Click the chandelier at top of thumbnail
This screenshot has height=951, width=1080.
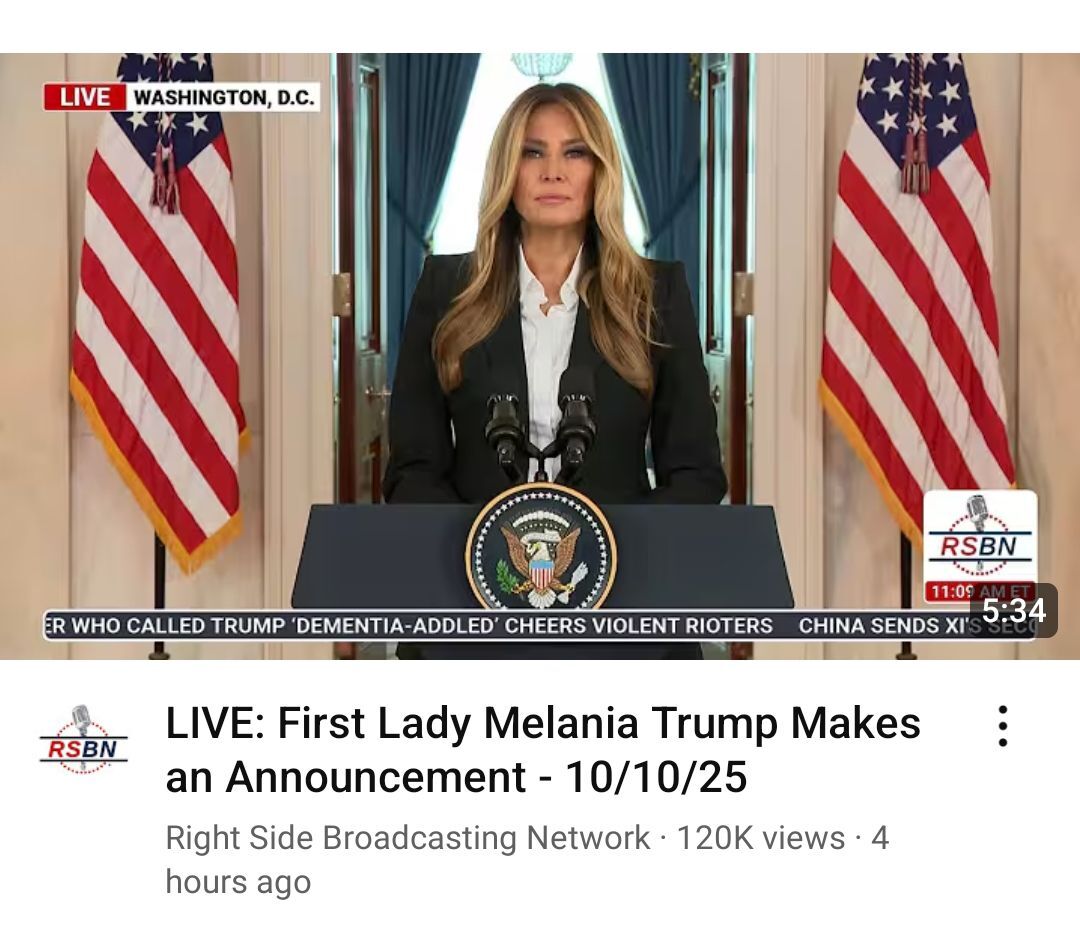541,65
